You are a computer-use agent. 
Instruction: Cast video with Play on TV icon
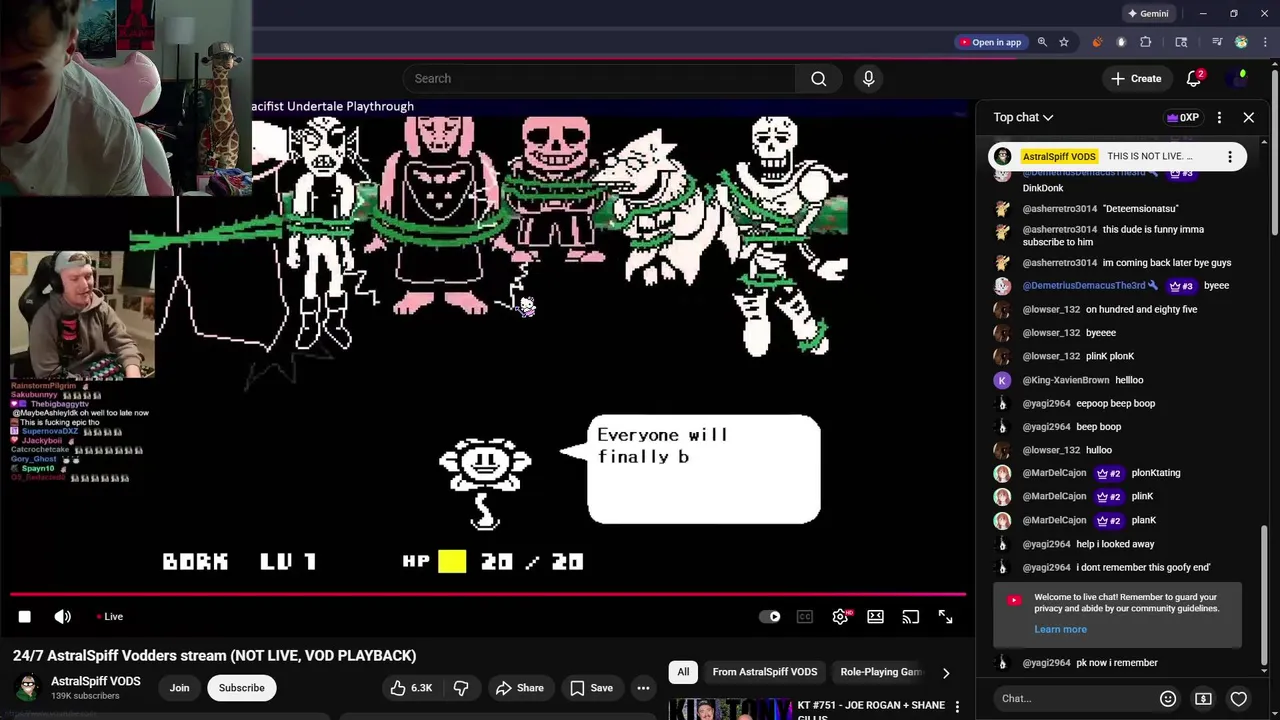point(910,617)
